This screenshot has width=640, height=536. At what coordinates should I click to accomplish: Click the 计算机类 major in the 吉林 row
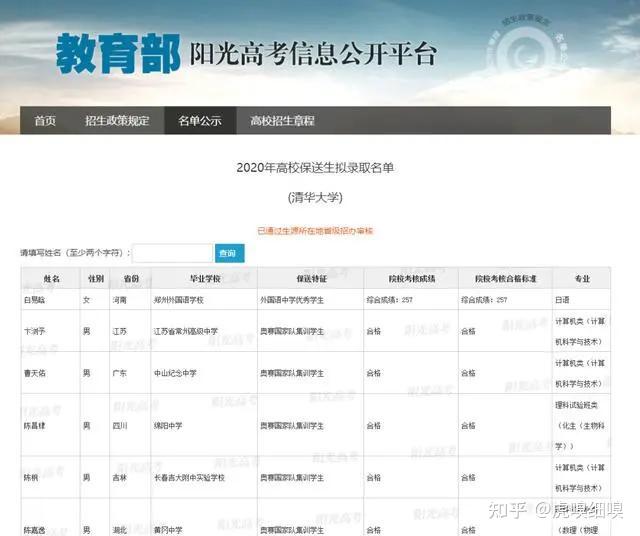point(580,478)
